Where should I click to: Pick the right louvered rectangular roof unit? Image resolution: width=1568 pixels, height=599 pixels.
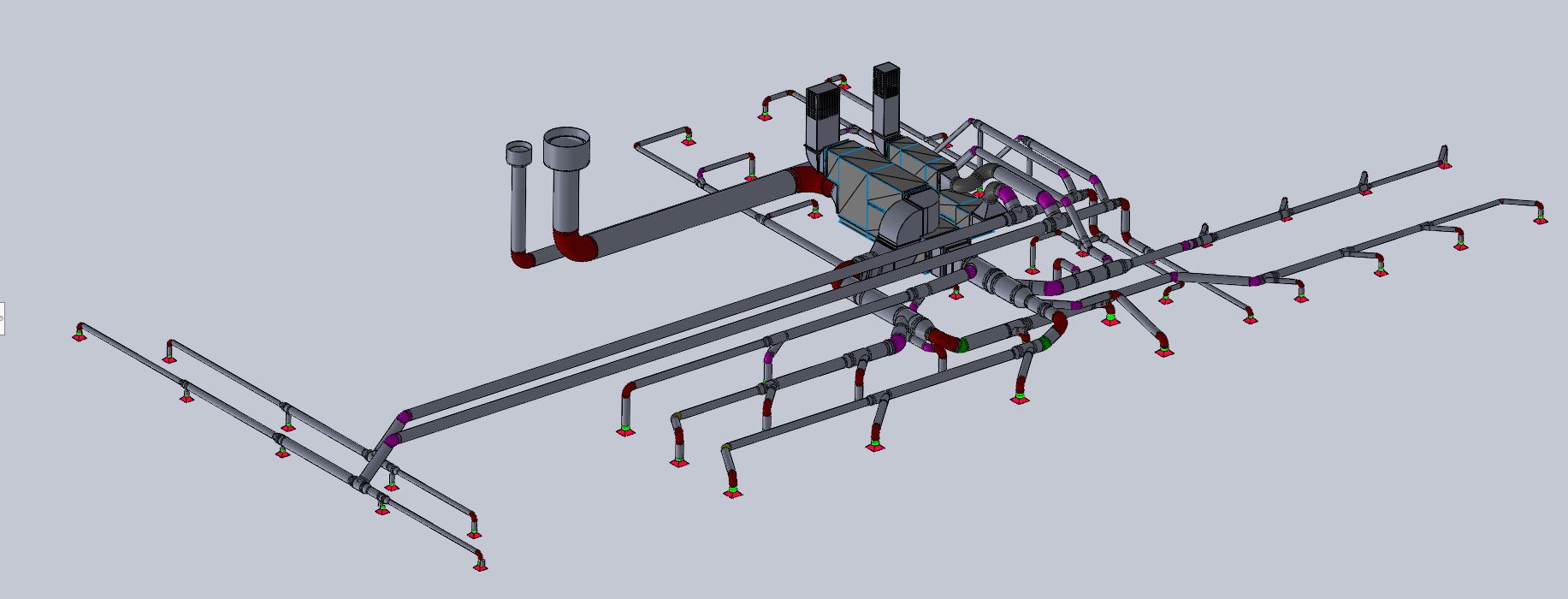tap(885, 98)
